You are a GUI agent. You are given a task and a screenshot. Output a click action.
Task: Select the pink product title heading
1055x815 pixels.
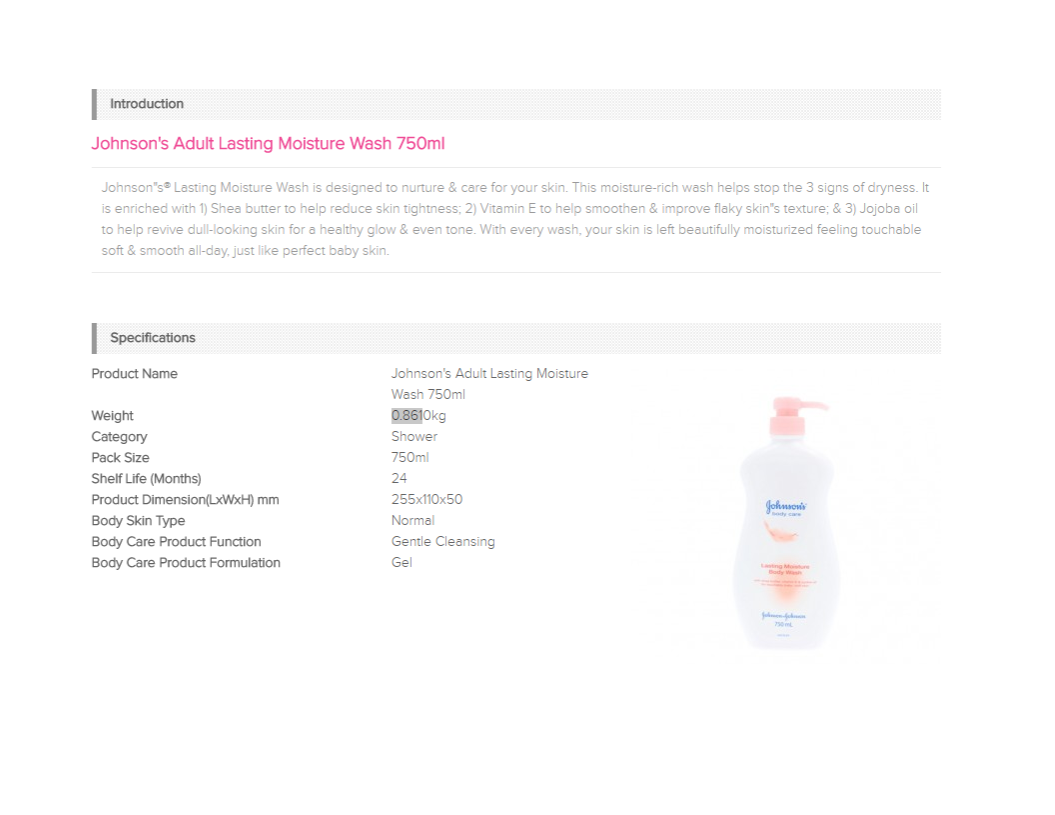(x=268, y=143)
